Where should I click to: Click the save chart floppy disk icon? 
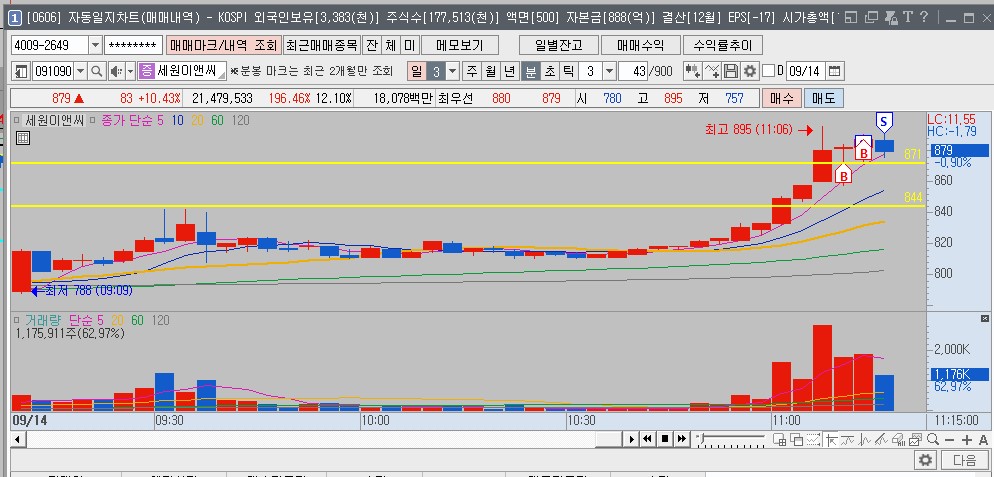(731, 71)
